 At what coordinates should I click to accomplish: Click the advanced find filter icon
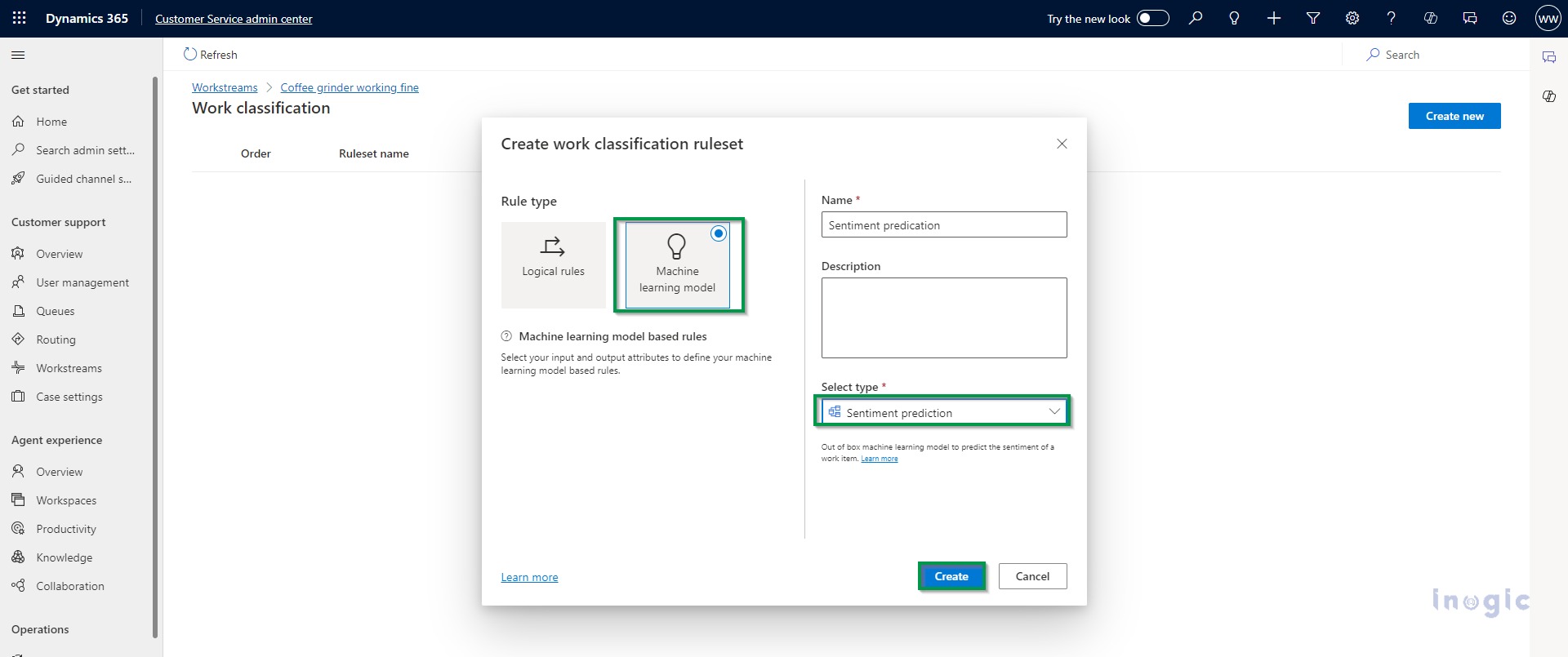pyautogui.click(x=1313, y=18)
